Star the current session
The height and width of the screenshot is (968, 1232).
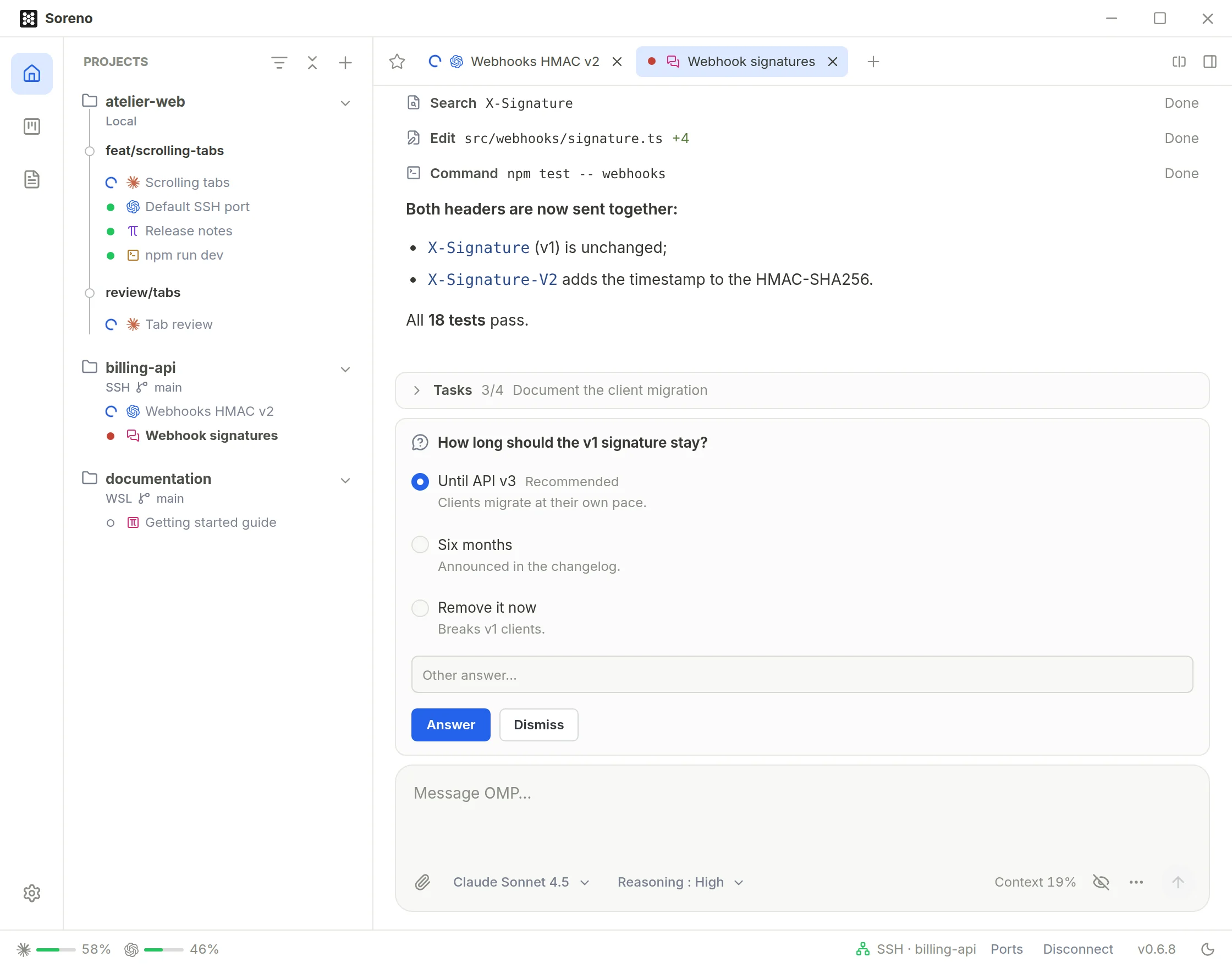pyautogui.click(x=397, y=62)
